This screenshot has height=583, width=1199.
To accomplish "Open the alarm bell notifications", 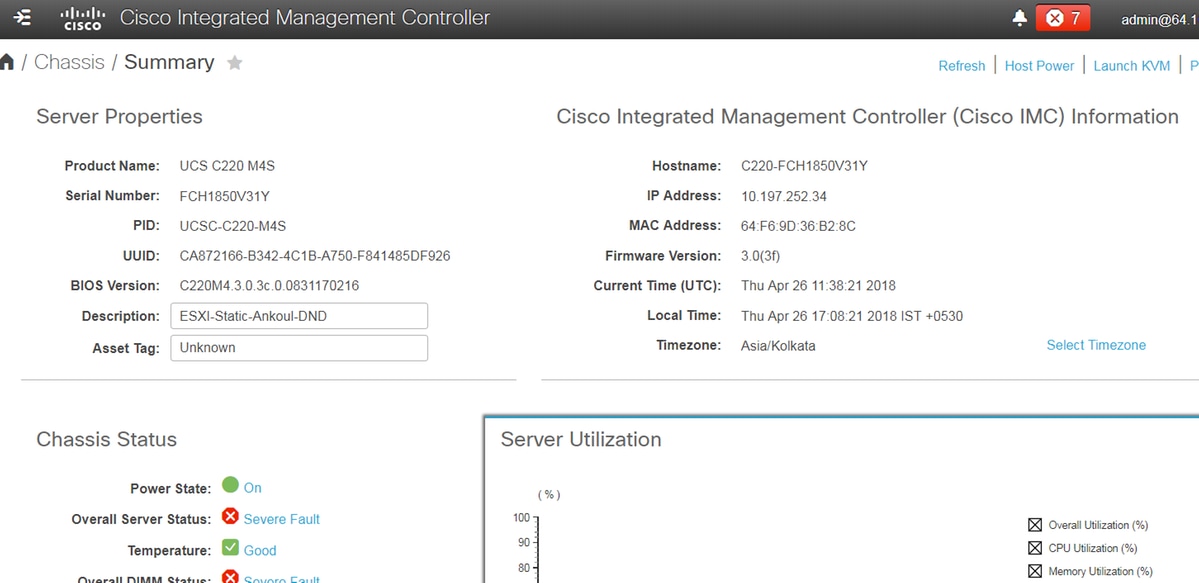I will point(1020,18).
